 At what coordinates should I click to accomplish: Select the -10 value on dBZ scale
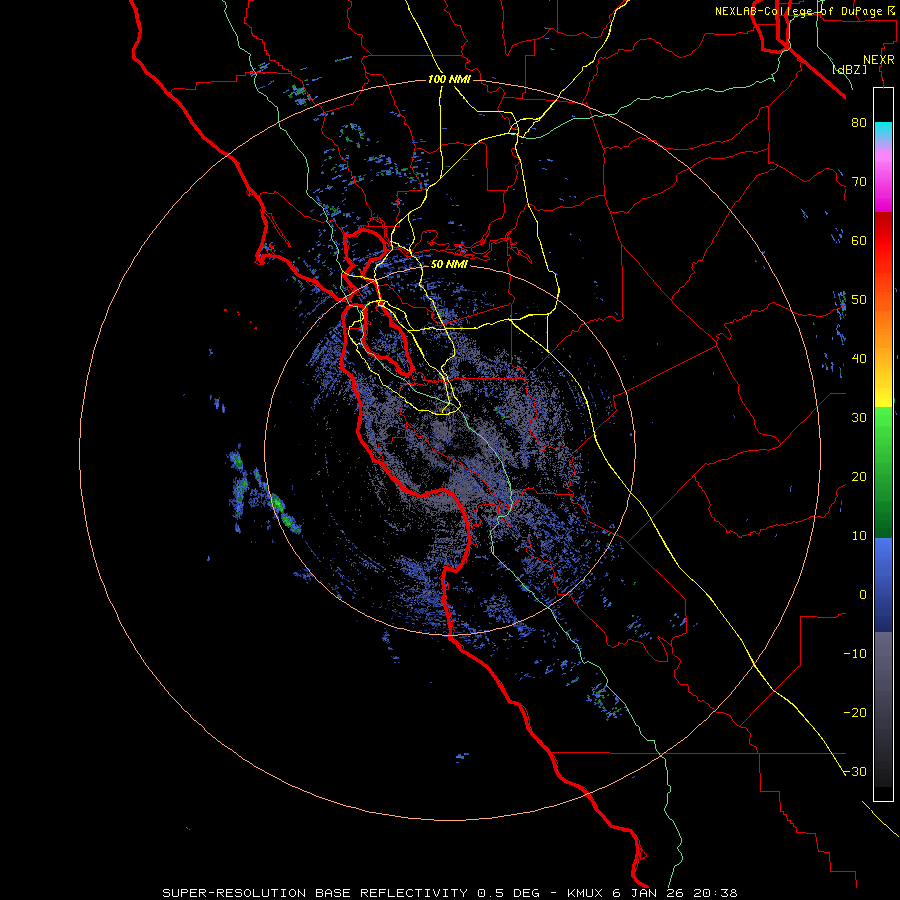[x=855, y=654]
